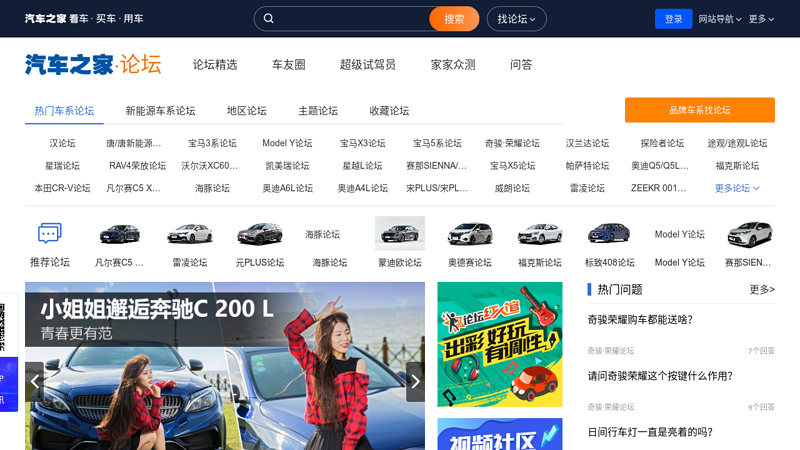Image resolution: width=800 pixels, height=450 pixels.
Task: Open 奥迪A4L论坛 link
Action: [x=362, y=188]
